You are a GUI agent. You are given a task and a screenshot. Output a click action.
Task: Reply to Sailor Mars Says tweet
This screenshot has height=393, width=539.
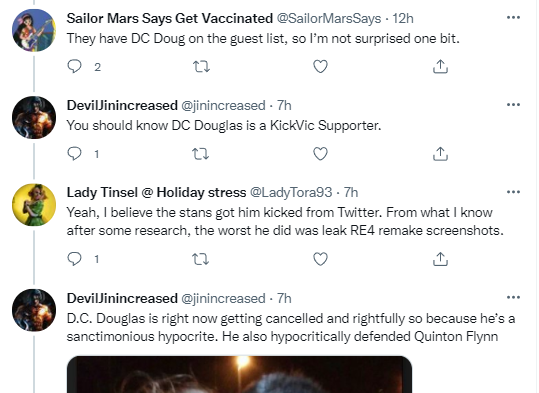pyautogui.click(x=74, y=66)
